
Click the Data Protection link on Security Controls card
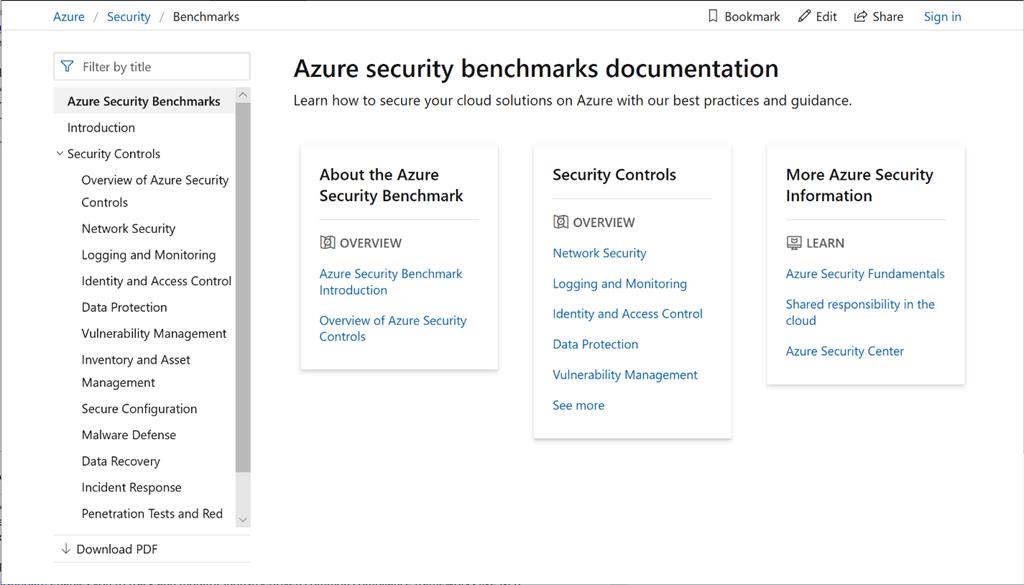pyautogui.click(x=595, y=344)
